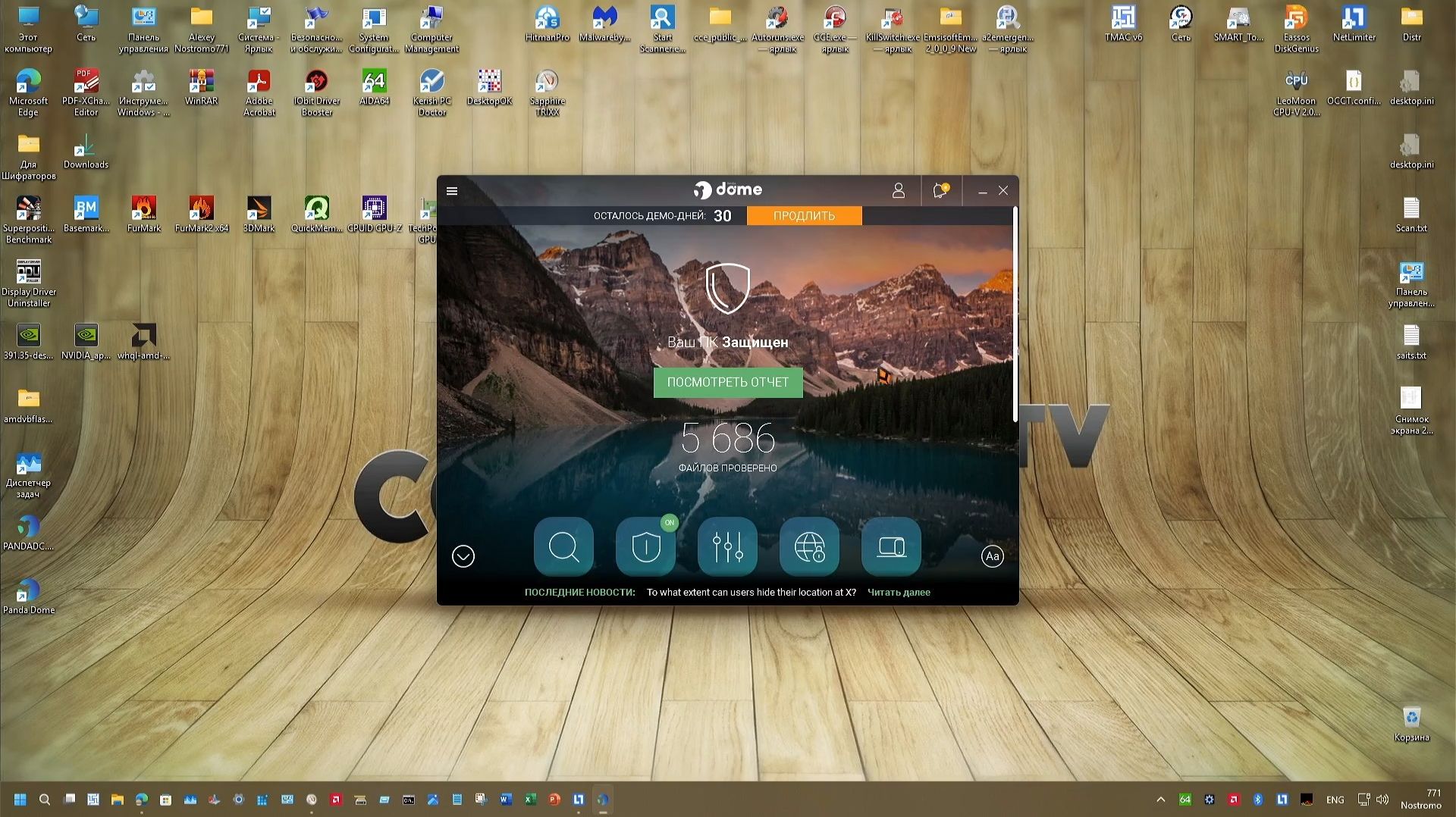Viewport: 1456px width, 817px height.
Task: Click the white shield protection status icon
Action: pos(728,288)
